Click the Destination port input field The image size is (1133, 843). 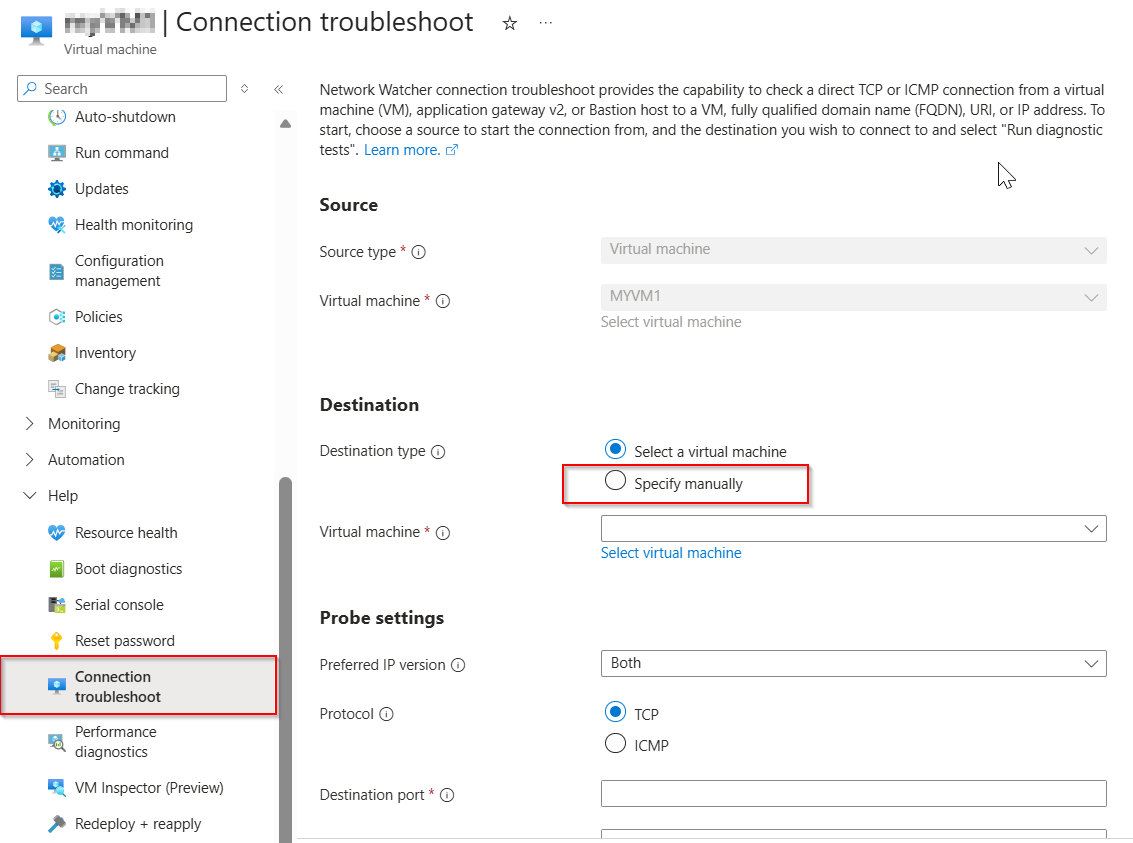tap(853, 794)
